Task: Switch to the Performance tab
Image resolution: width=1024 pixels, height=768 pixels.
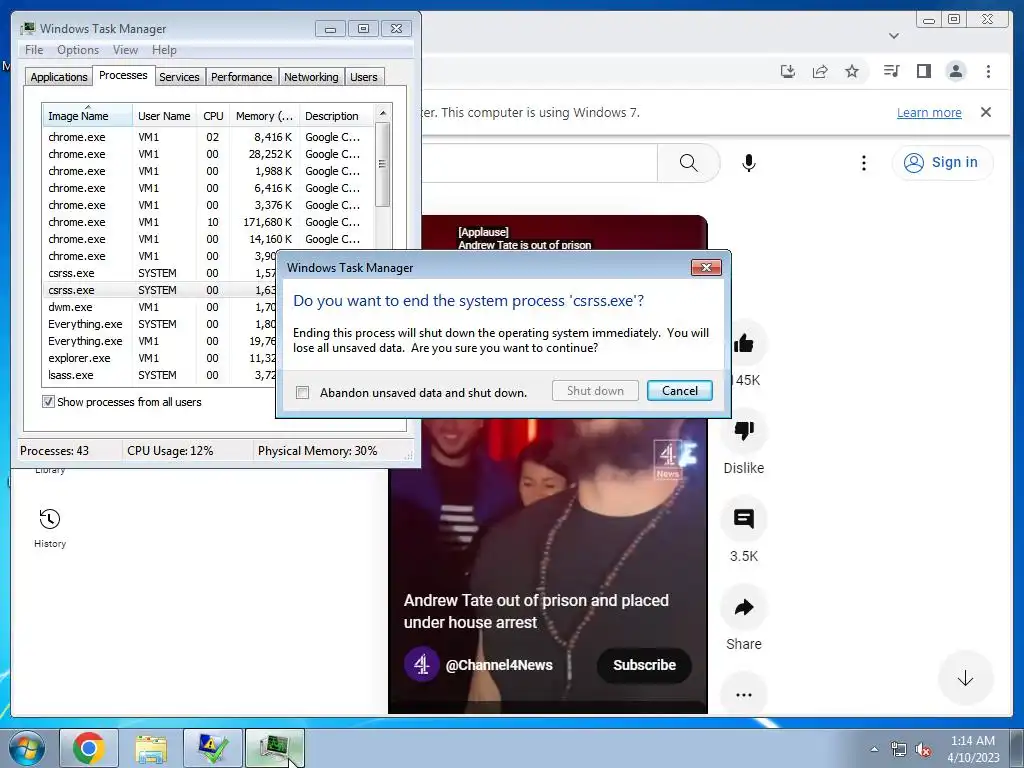Action: (241, 77)
